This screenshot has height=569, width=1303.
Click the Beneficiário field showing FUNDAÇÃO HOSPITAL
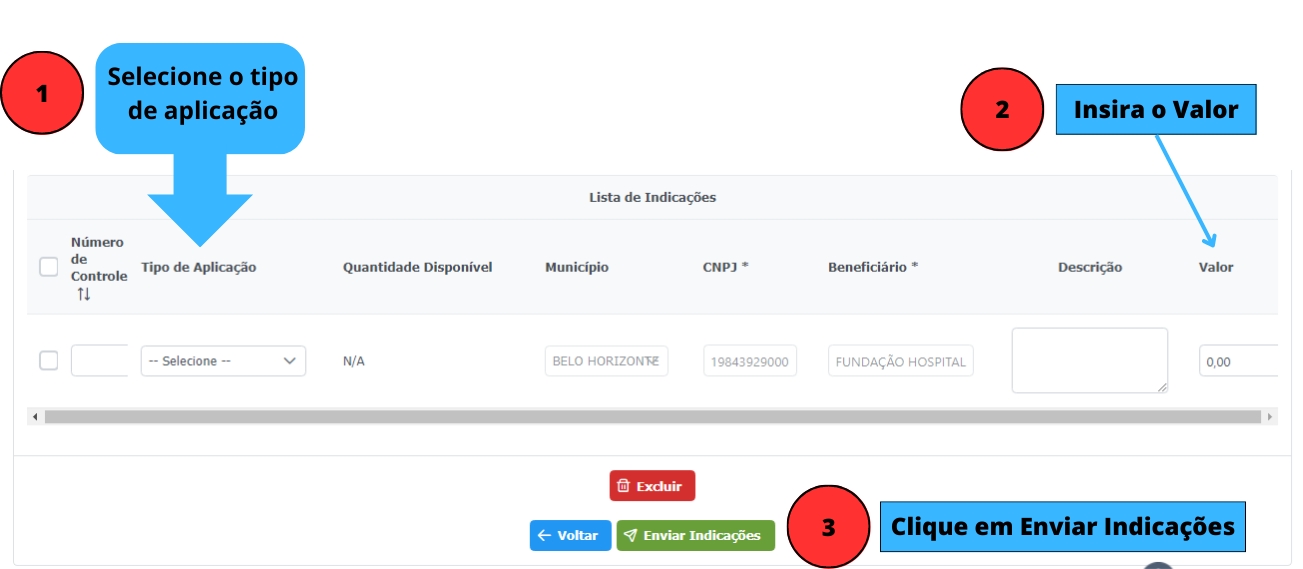tap(900, 361)
